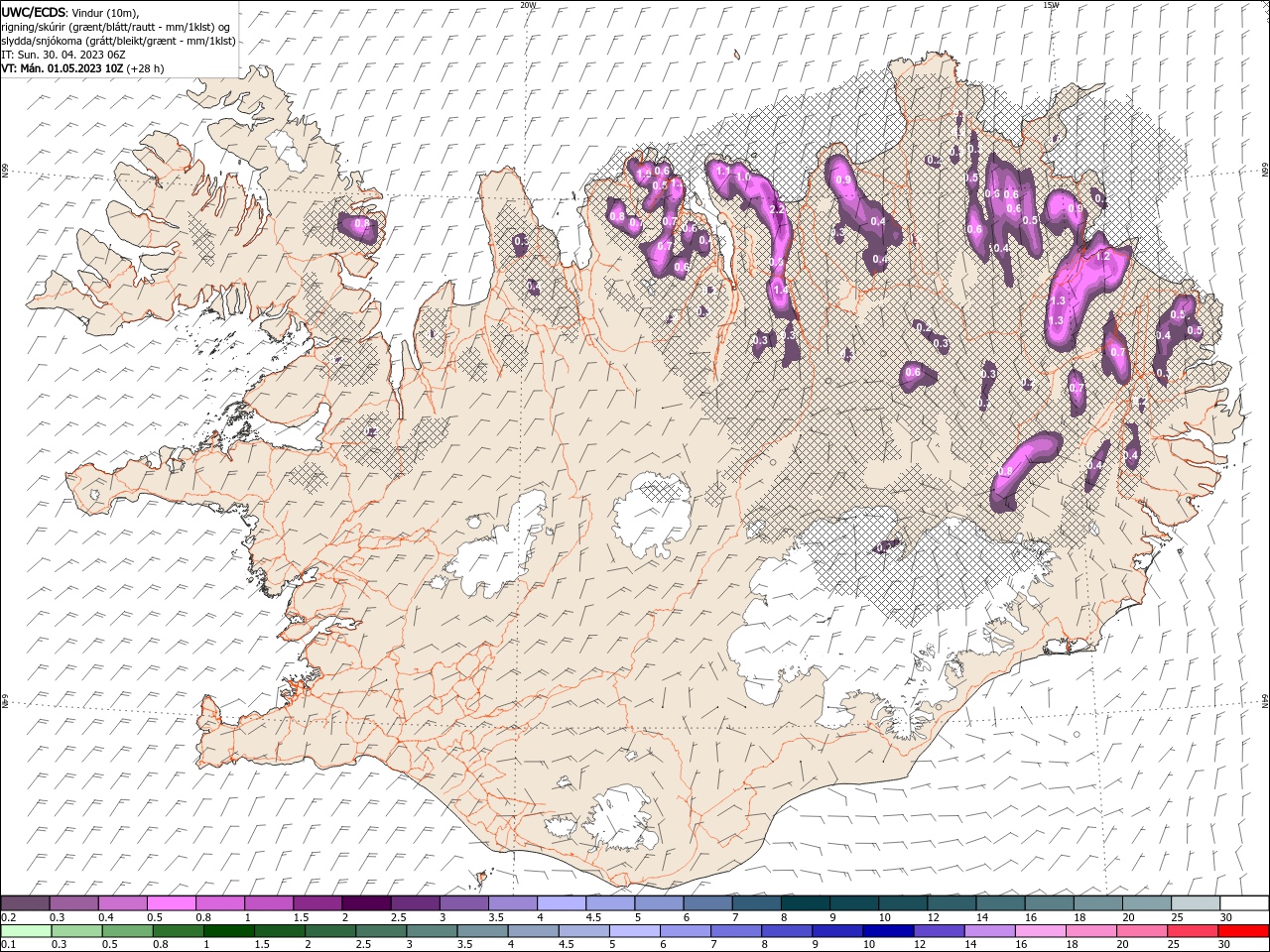This screenshot has width=1270, height=952.
Task: Click the pink lower legend swatch for 18–20
Action: [x=1090, y=931]
